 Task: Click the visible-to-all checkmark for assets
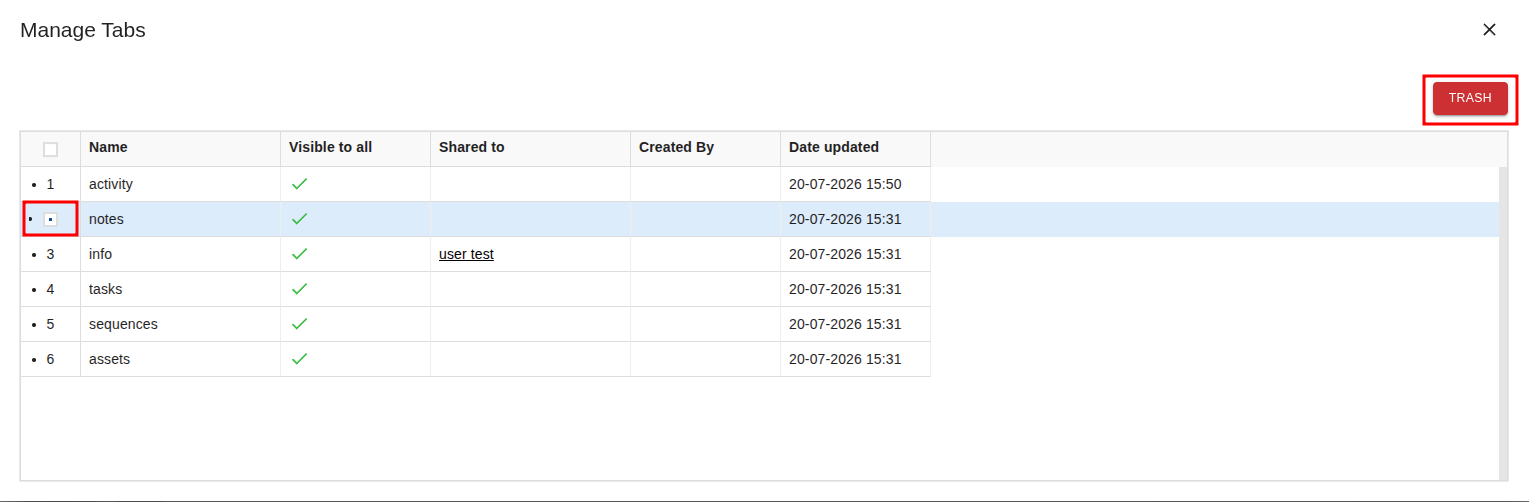click(x=299, y=359)
